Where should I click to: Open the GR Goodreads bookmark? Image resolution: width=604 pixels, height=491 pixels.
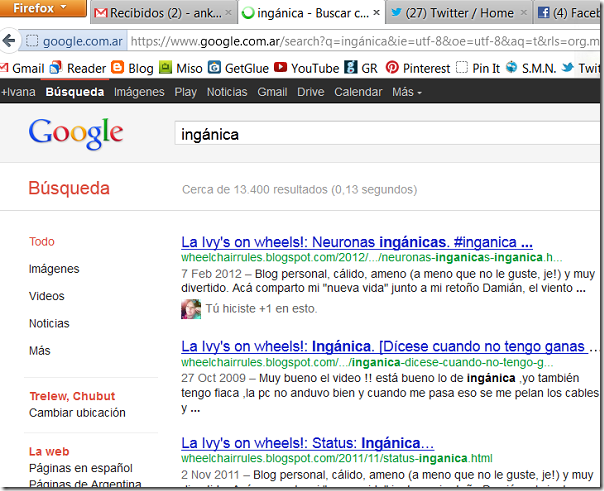(x=361, y=68)
